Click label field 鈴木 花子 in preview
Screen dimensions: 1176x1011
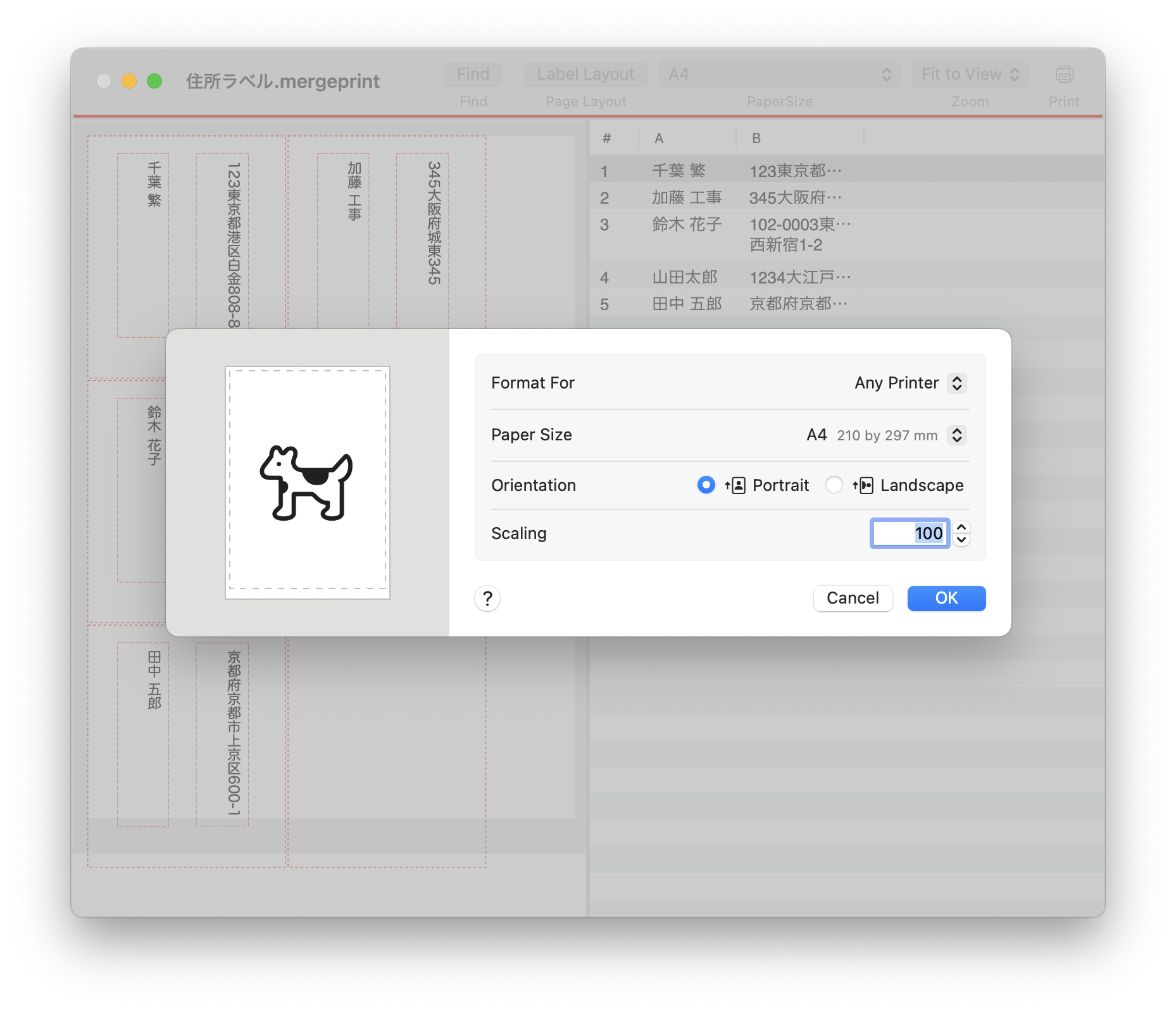[x=142, y=490]
